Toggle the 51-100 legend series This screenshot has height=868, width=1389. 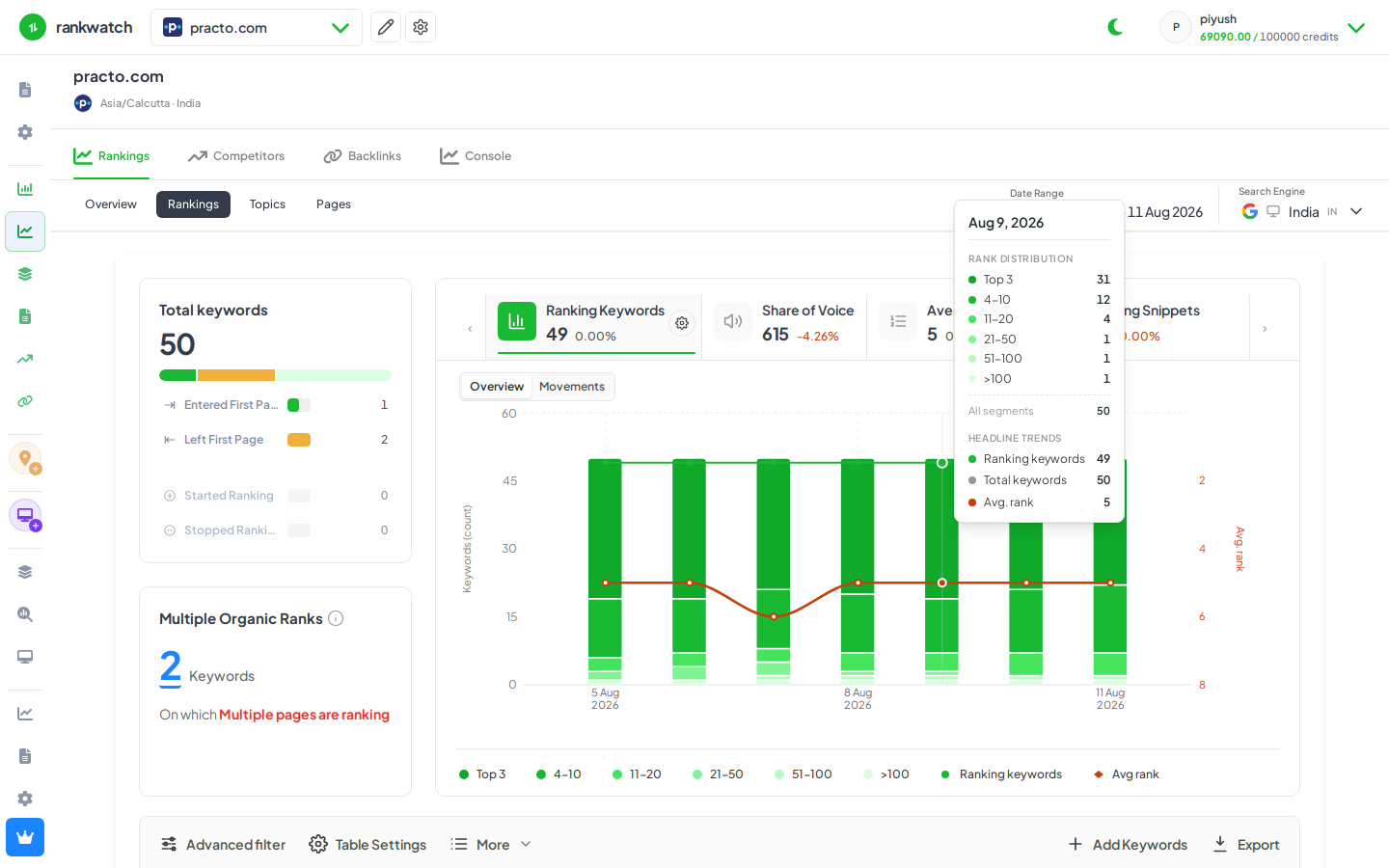(803, 774)
